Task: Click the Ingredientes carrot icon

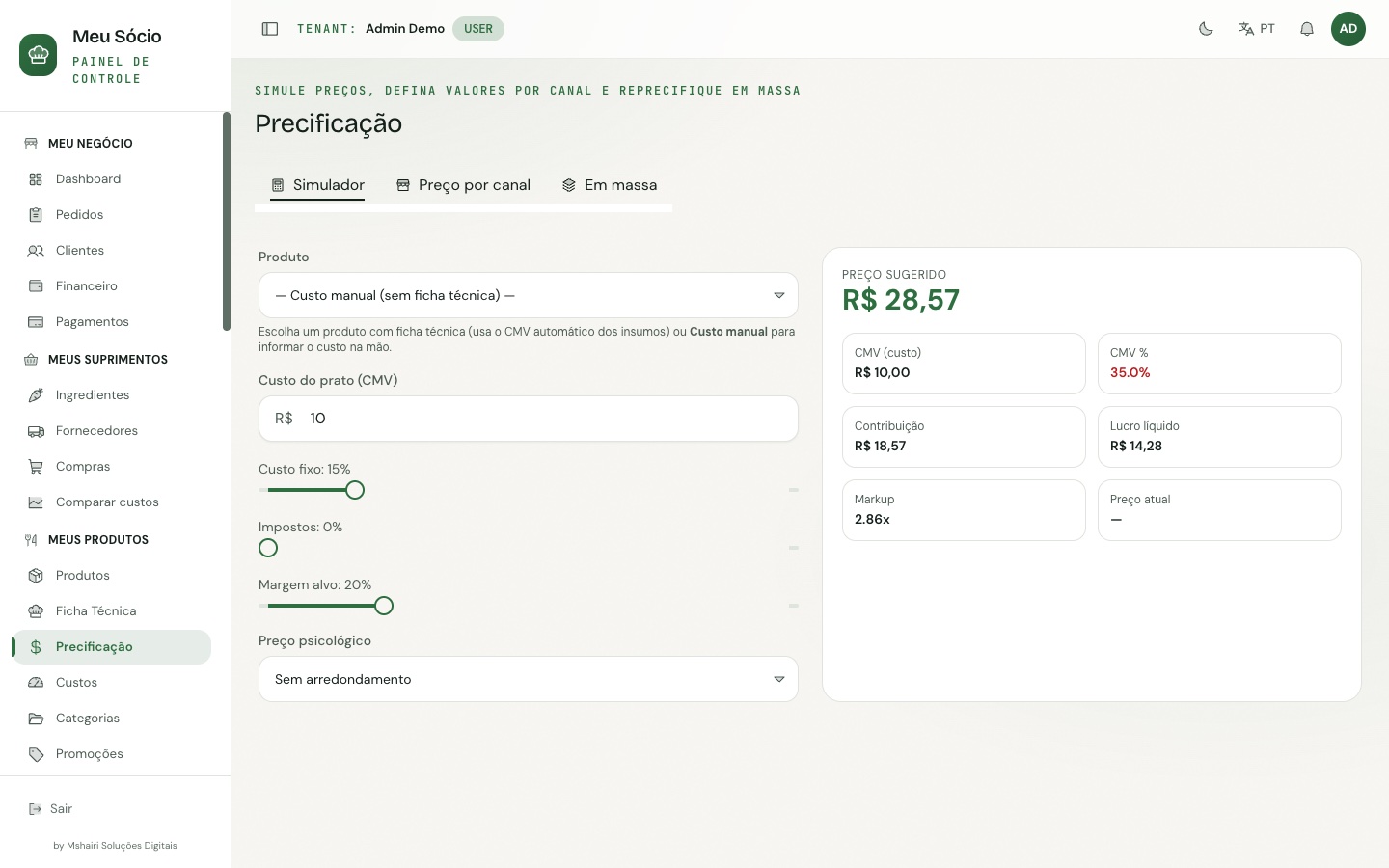Action: 36,395
